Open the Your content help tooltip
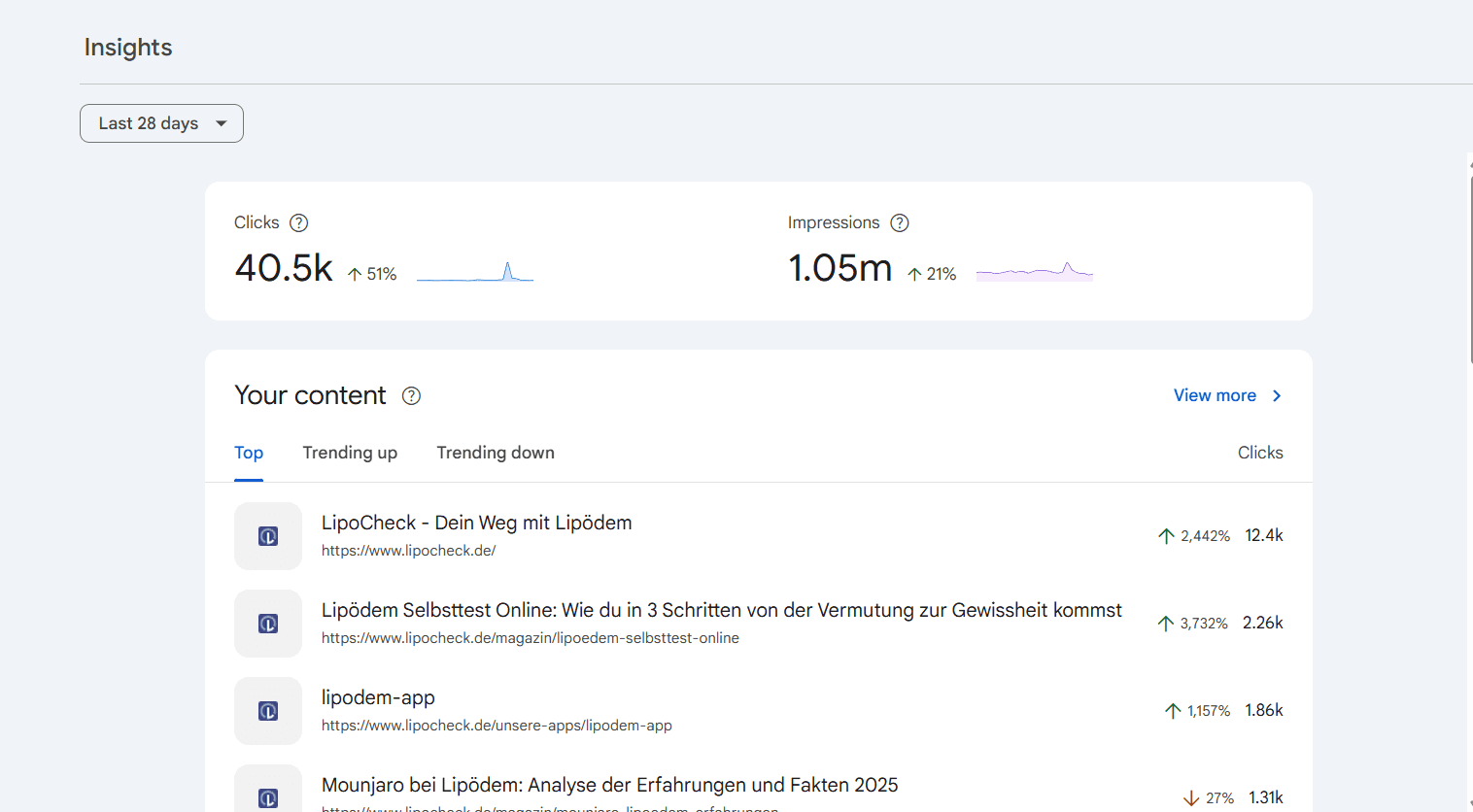Viewport: 1473px width, 812px height. coord(410,395)
